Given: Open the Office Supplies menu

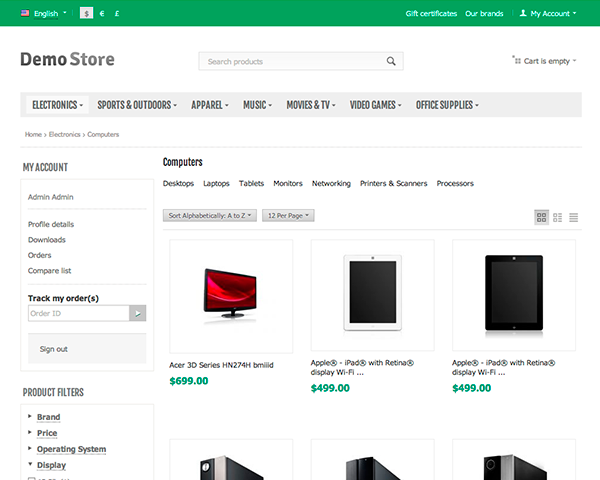Looking at the screenshot, I should coord(447,105).
